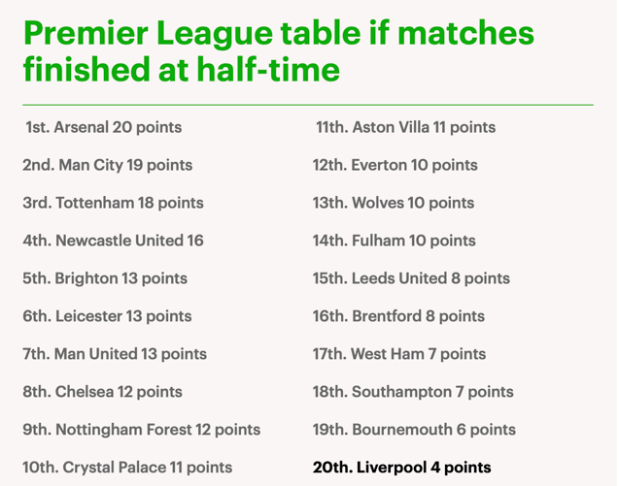Select the 17th. West Ham 7 points row
The height and width of the screenshot is (486, 619).
pos(399,354)
